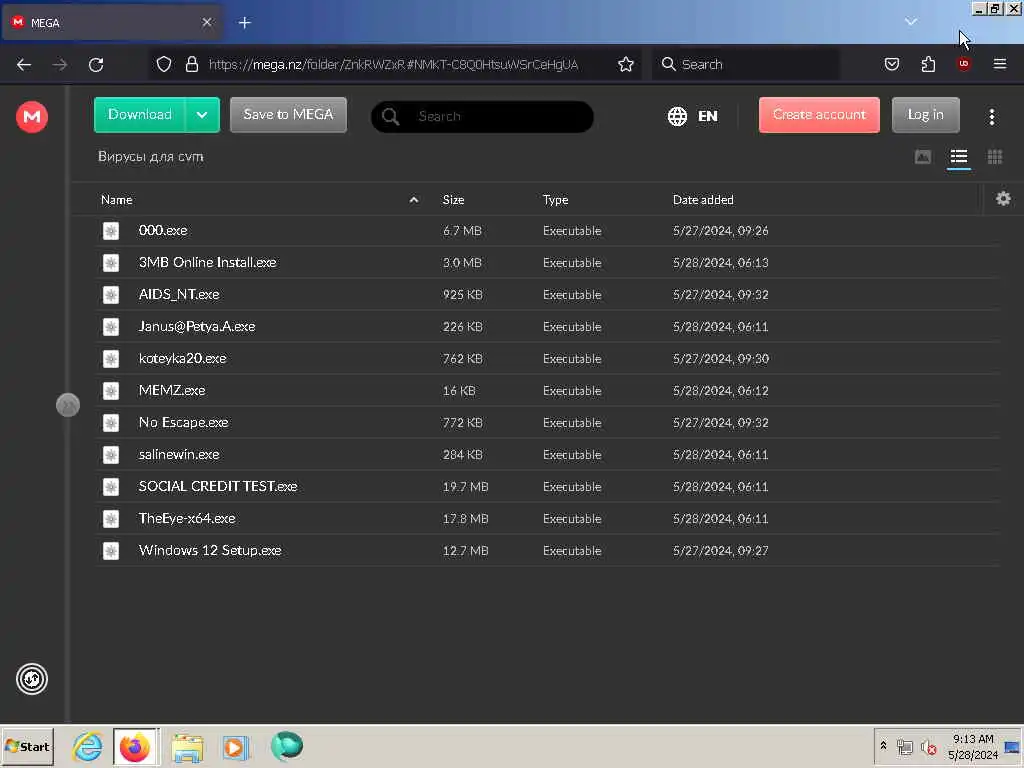Select Janus@Petya.A.exe file name
This screenshot has width=1024, height=768.
[197, 327]
